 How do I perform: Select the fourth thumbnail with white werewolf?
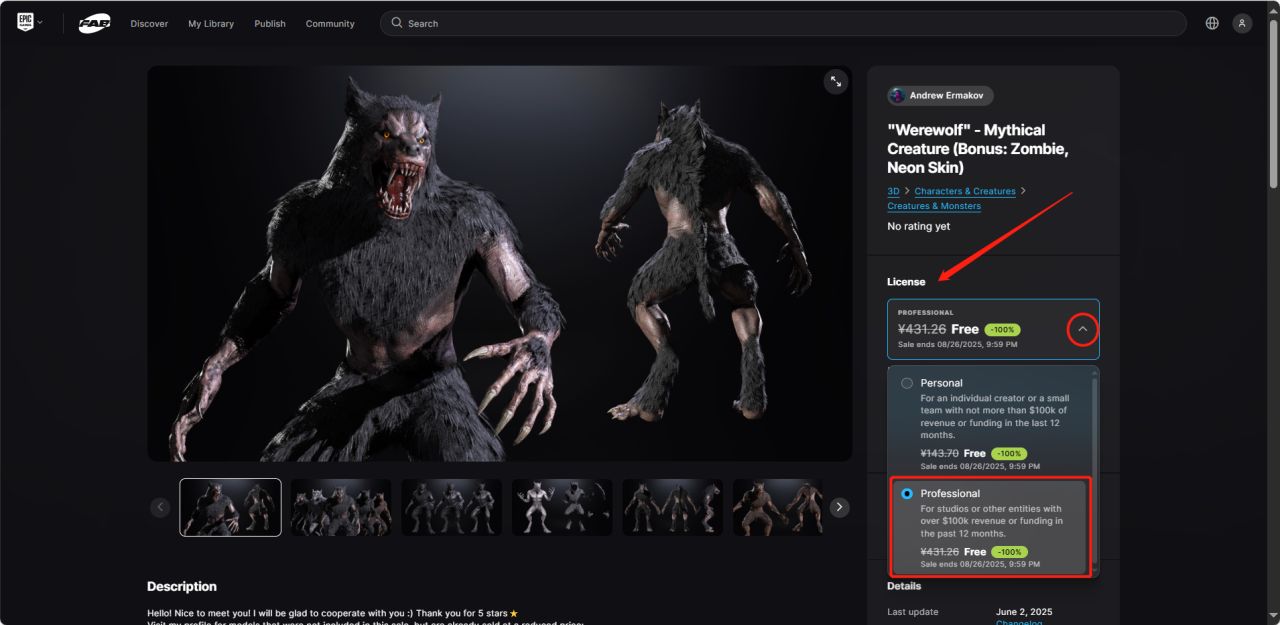pyautogui.click(x=562, y=507)
